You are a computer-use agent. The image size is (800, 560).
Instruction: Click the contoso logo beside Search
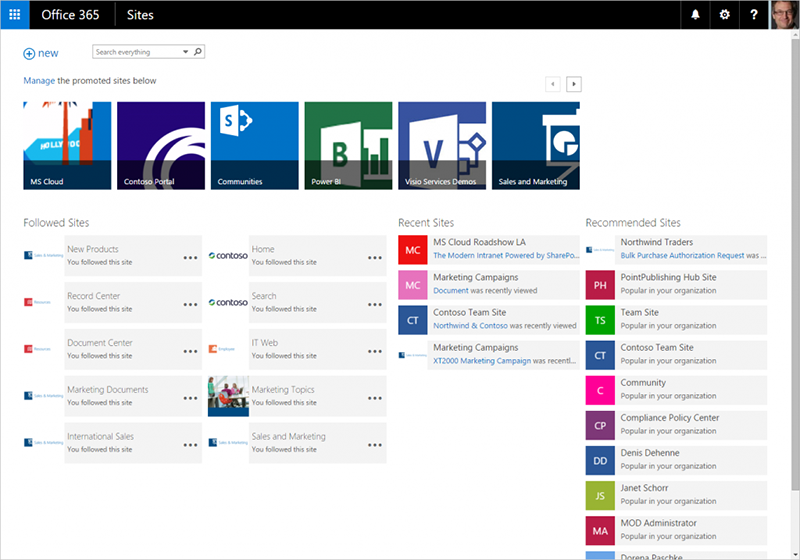[228, 302]
